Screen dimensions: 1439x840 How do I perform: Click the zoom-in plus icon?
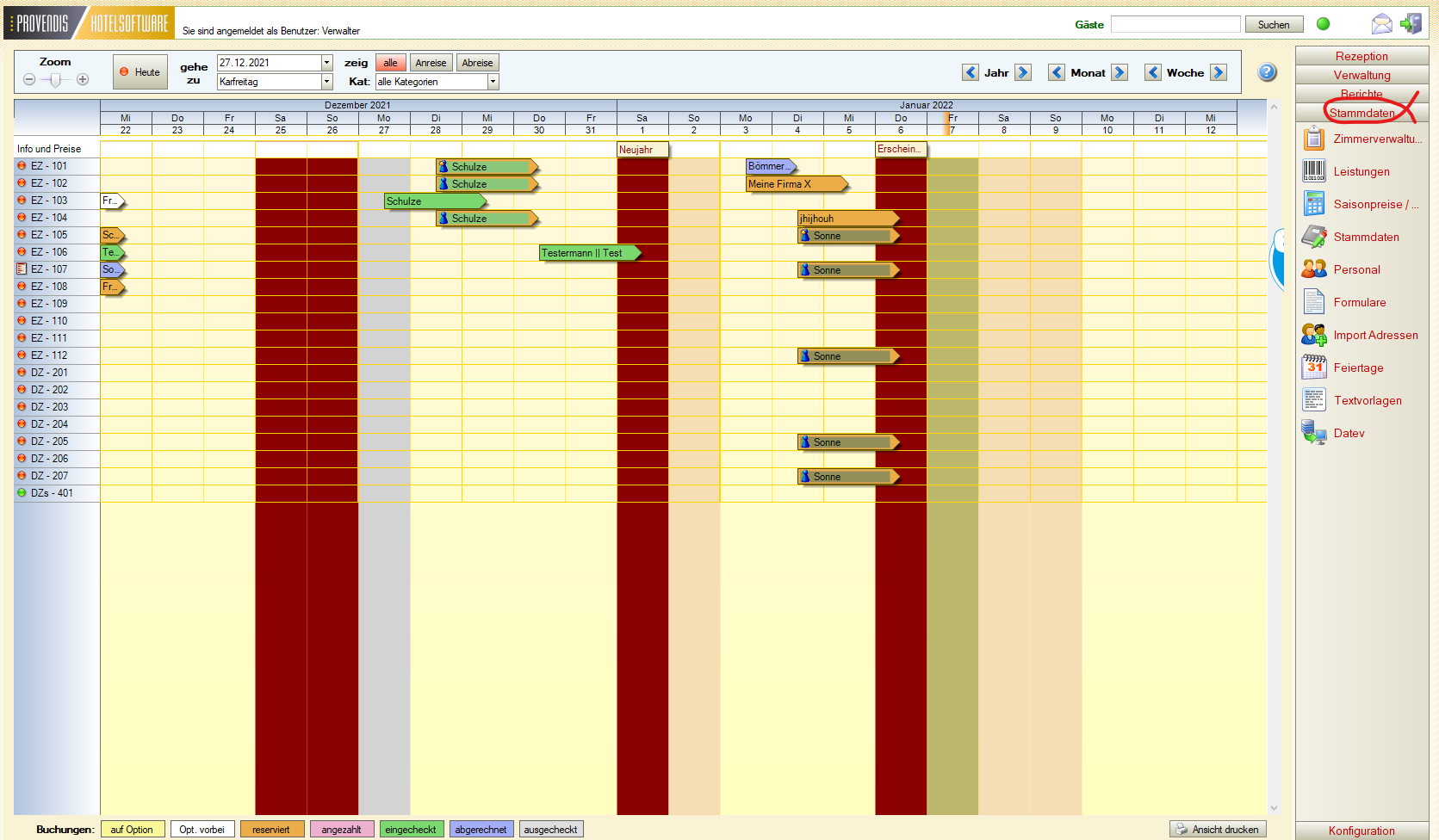pyautogui.click(x=83, y=79)
